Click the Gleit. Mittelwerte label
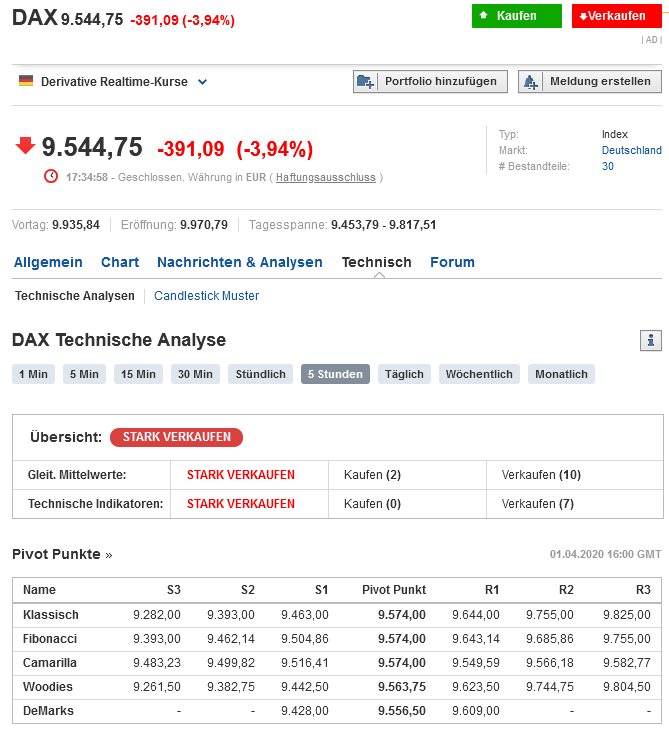Image resolution: width=669 pixels, height=742 pixels. click(77, 475)
